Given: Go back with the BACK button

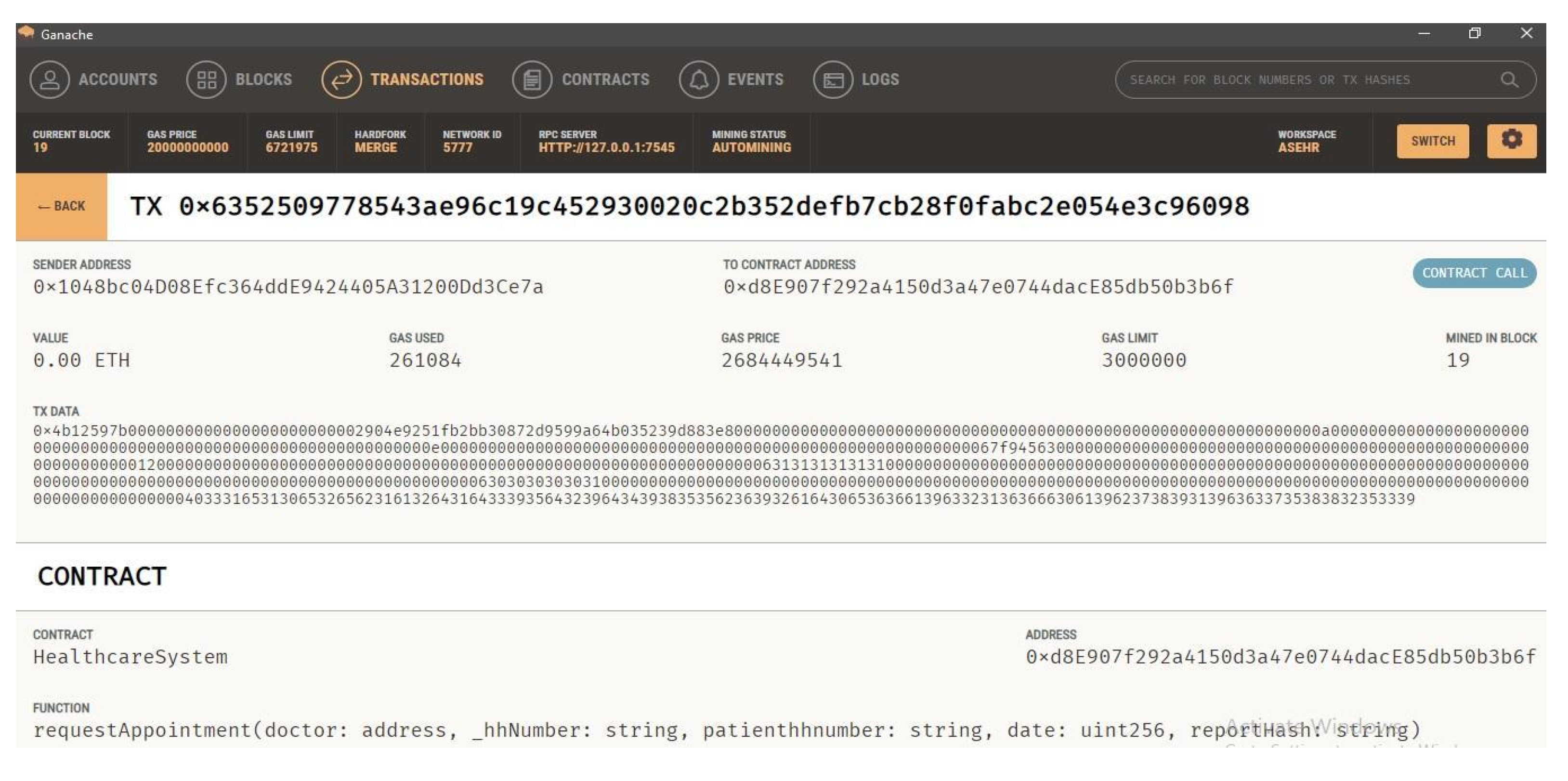Looking at the screenshot, I should [x=62, y=207].
